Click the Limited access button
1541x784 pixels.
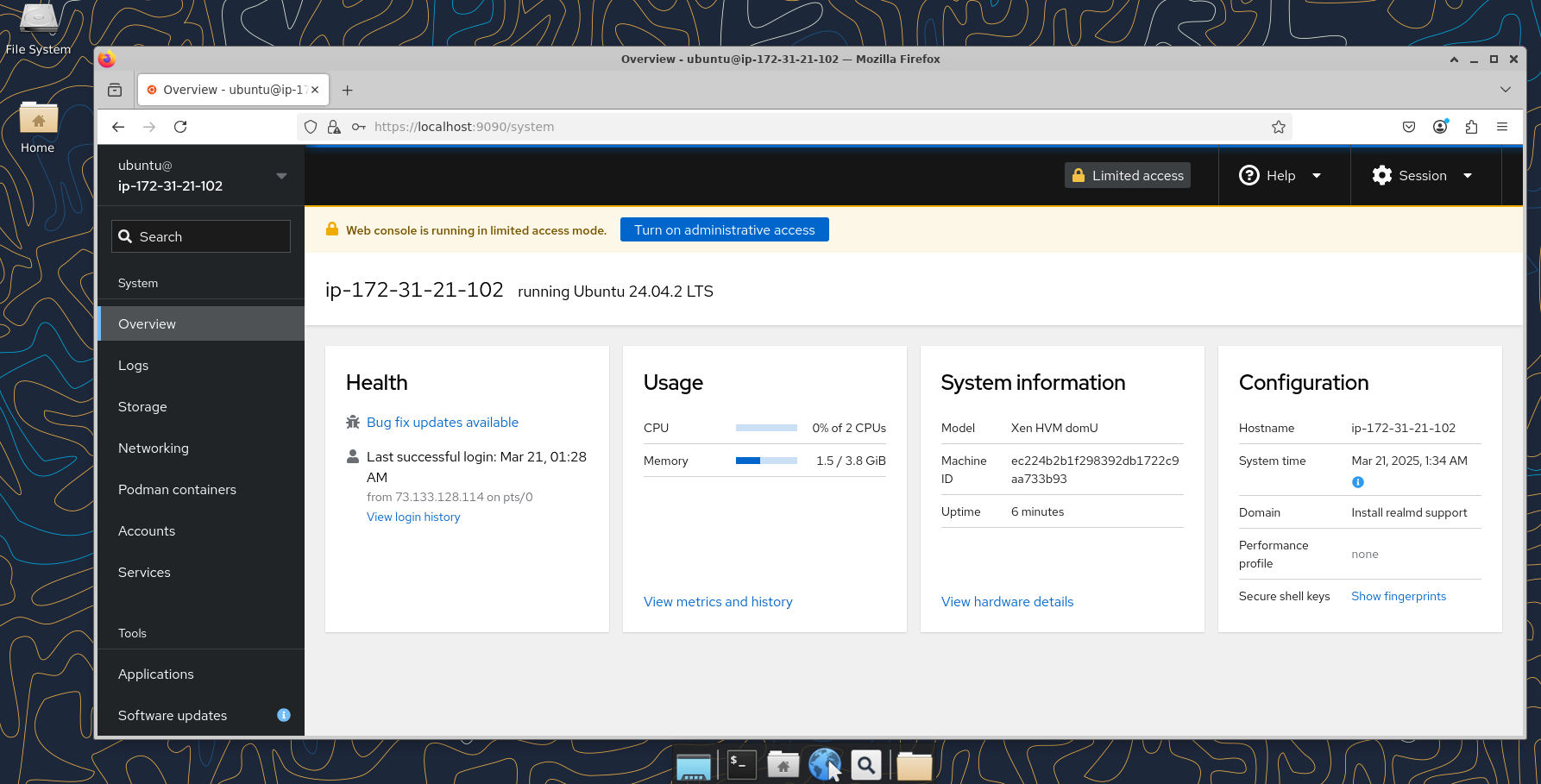click(1128, 175)
